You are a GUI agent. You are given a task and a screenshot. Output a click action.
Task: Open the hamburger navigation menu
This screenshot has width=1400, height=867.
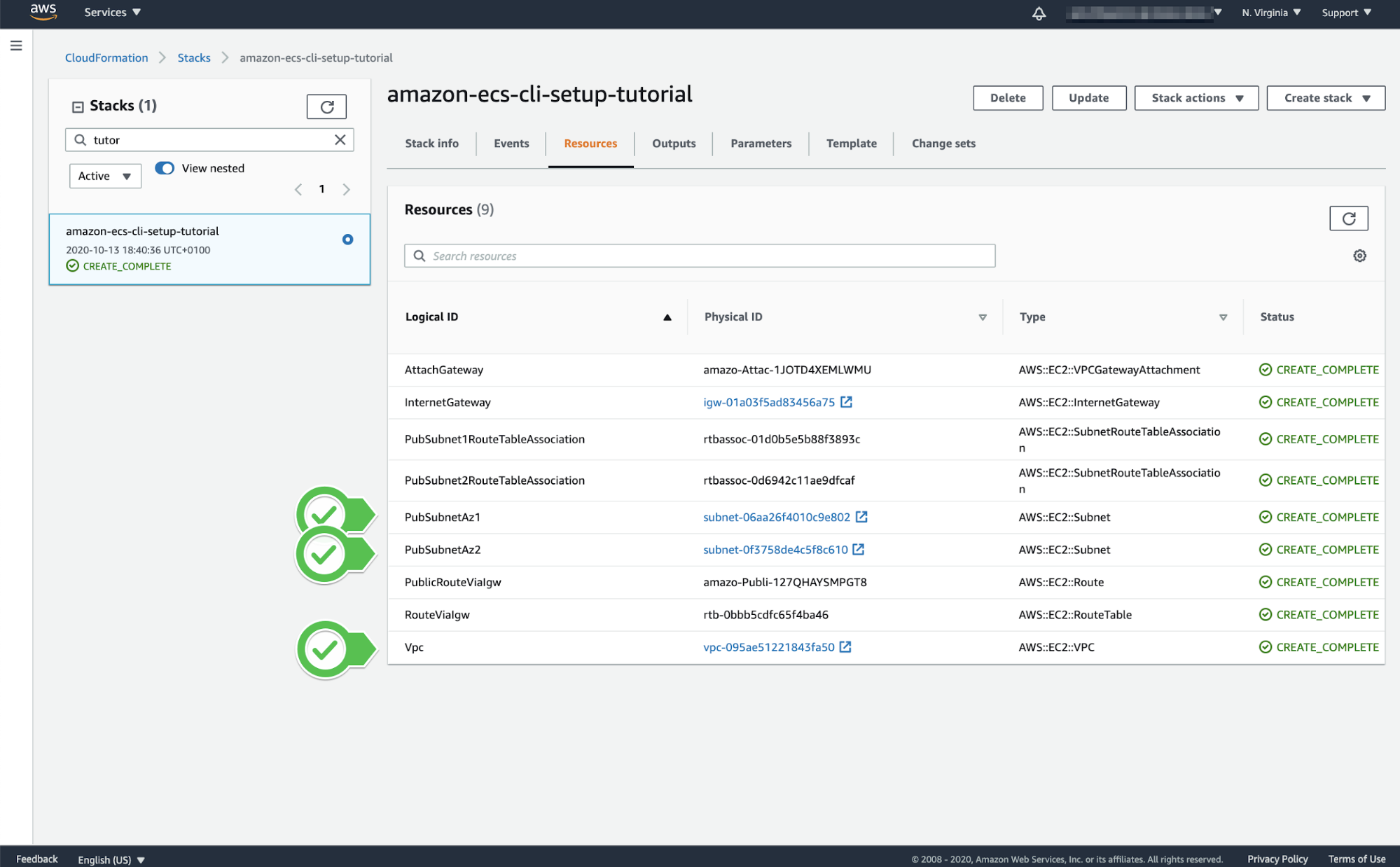click(16, 46)
